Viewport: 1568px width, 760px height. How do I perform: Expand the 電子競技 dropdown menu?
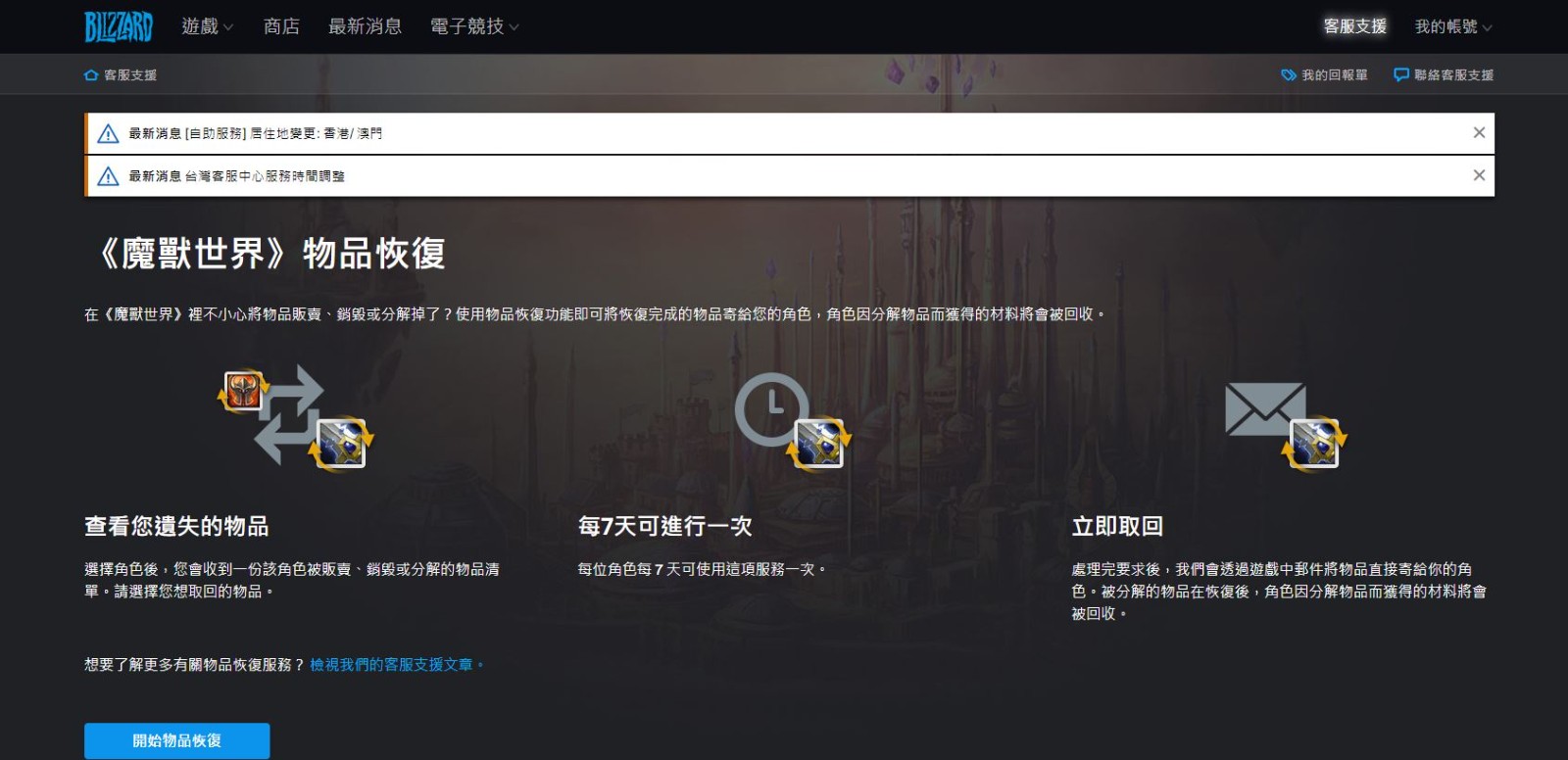click(x=474, y=26)
